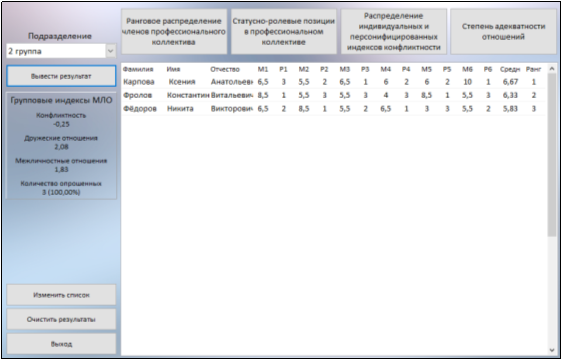Select the M6 column header
Image resolution: width=562 pixels, height=360 pixels.
pyautogui.click(x=467, y=69)
